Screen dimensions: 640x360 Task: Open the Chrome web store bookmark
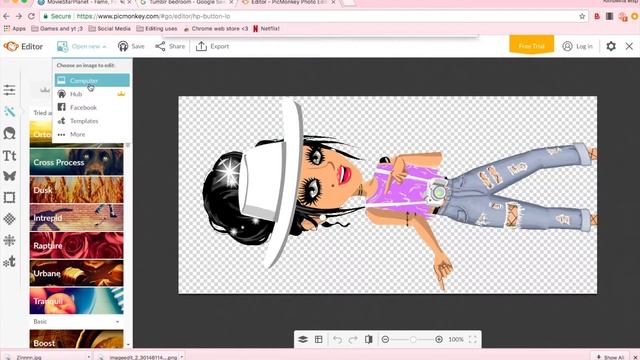coord(216,29)
